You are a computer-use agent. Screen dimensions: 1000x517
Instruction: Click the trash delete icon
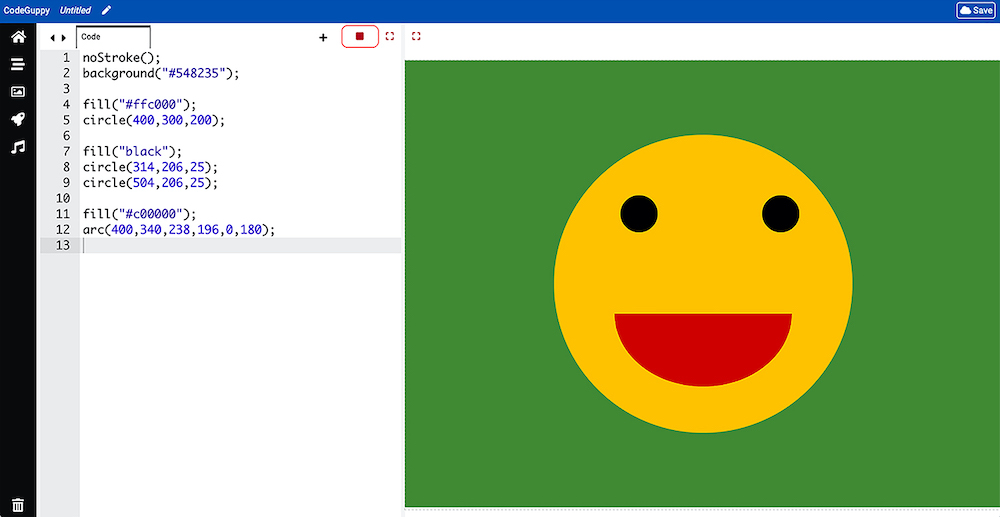point(18,506)
